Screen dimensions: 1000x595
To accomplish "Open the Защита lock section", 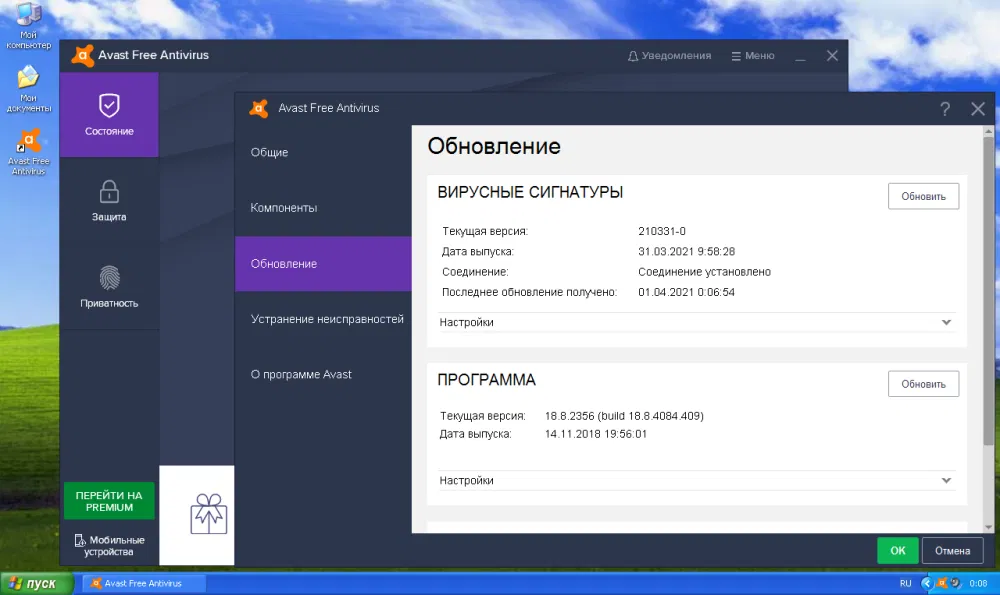I will pos(109,200).
